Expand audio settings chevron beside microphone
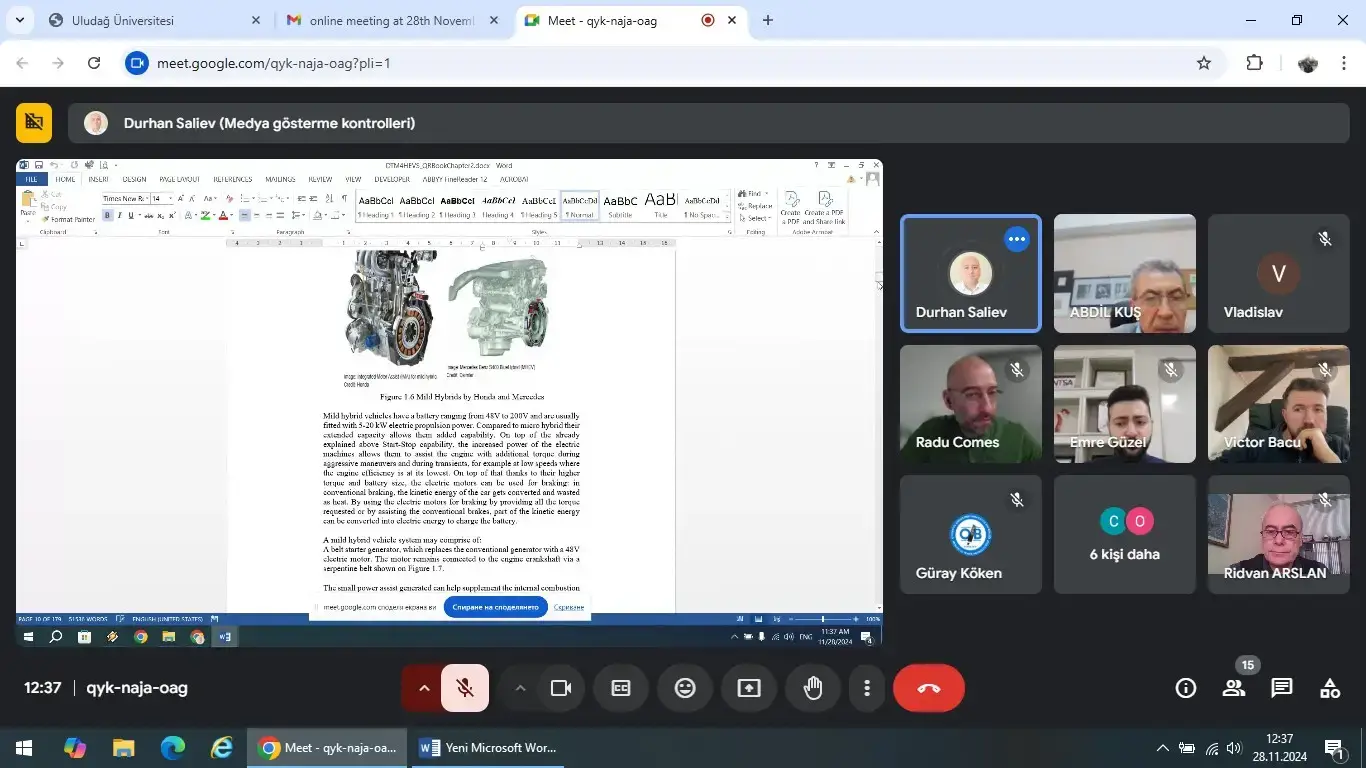This screenshot has height=768, width=1366. click(424, 688)
